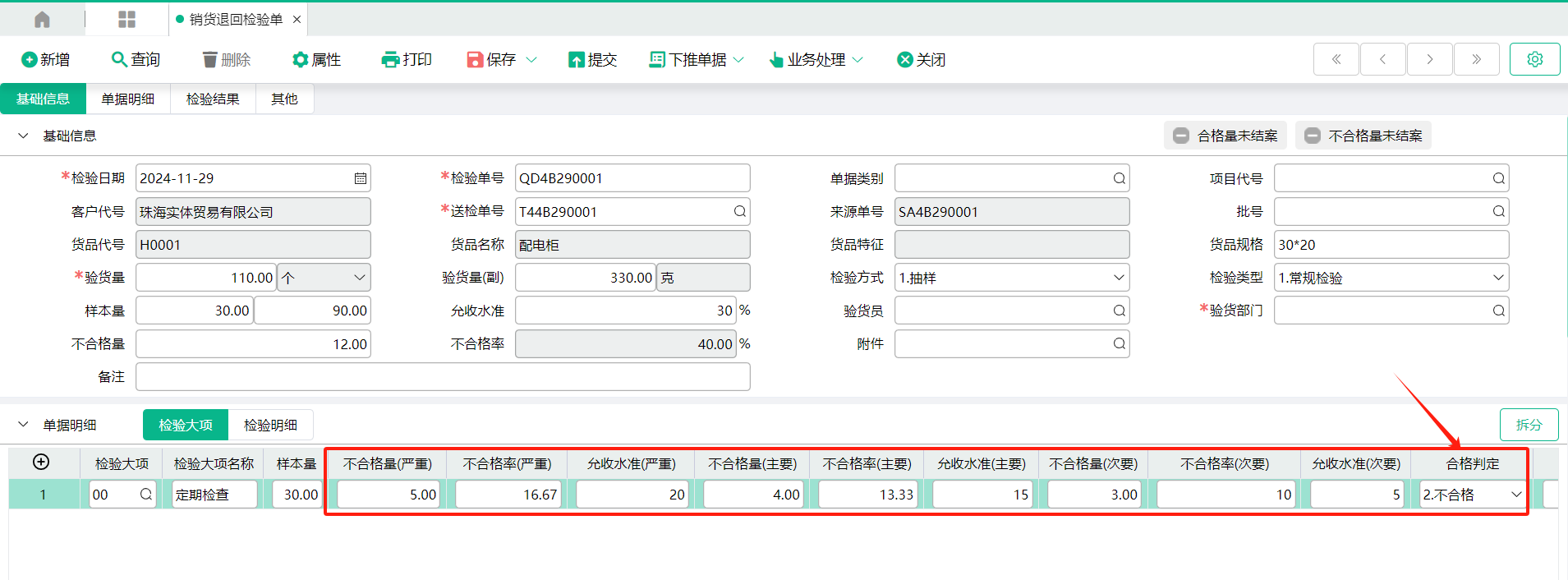Viewport: 1568px width, 580px height.
Task: Switch to the 基础信息 tab
Action: click(x=44, y=99)
